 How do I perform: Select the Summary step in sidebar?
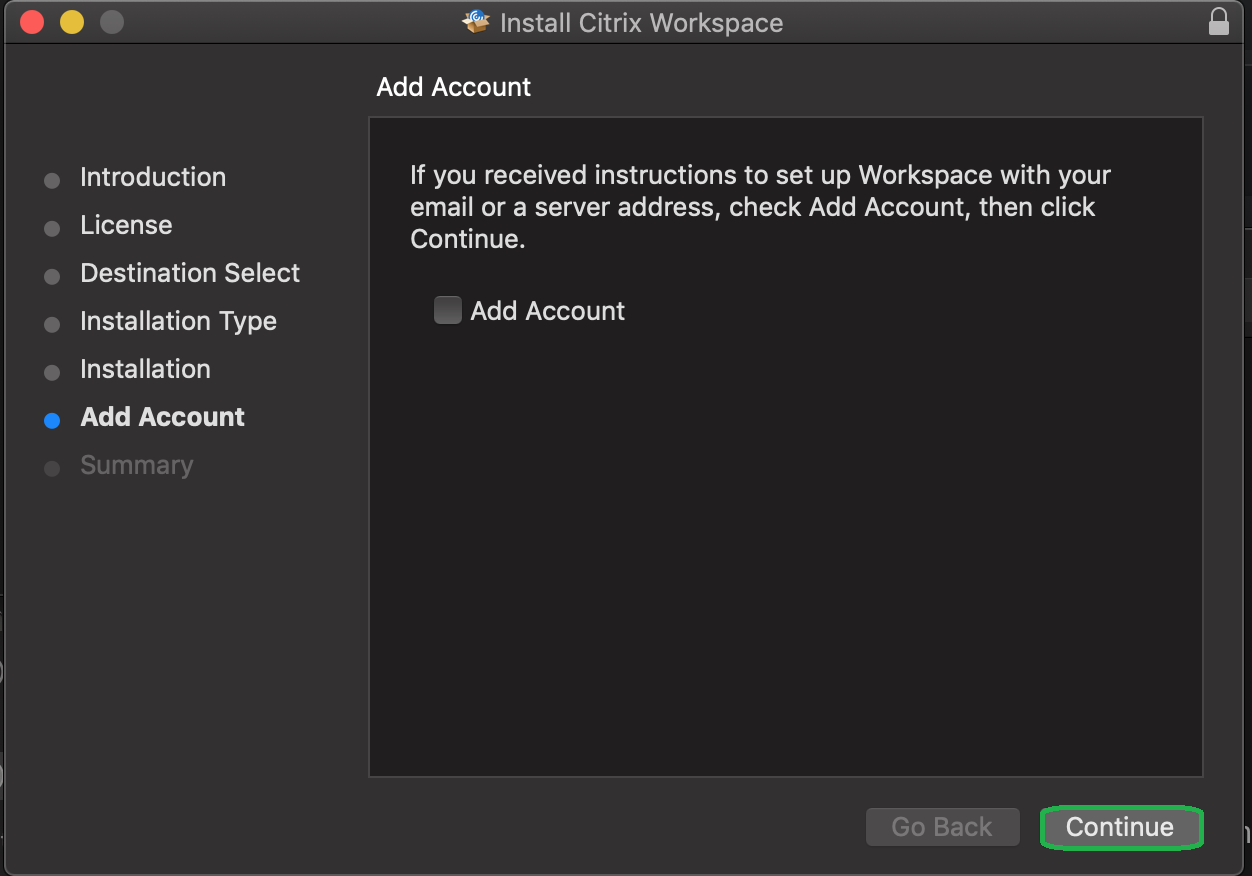pyautogui.click(x=136, y=465)
